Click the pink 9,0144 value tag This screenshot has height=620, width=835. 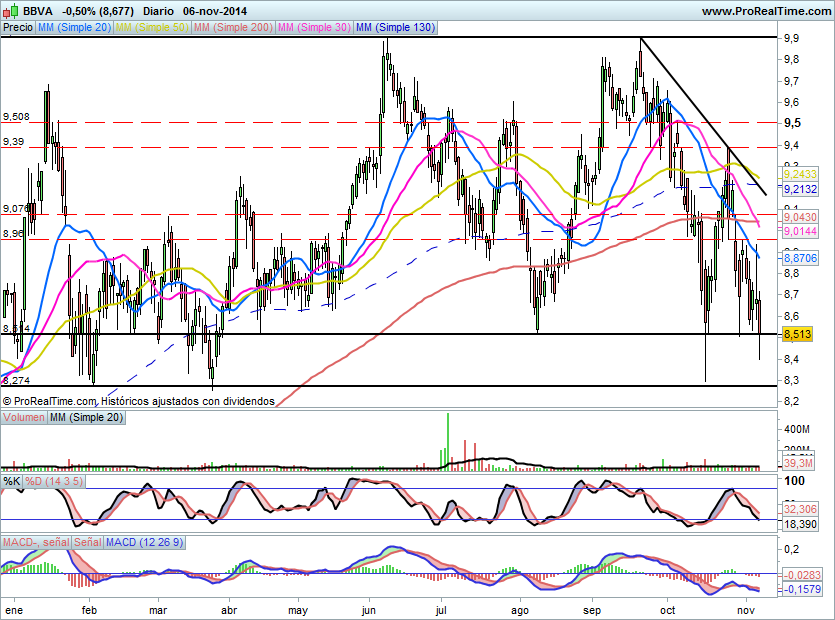point(800,231)
